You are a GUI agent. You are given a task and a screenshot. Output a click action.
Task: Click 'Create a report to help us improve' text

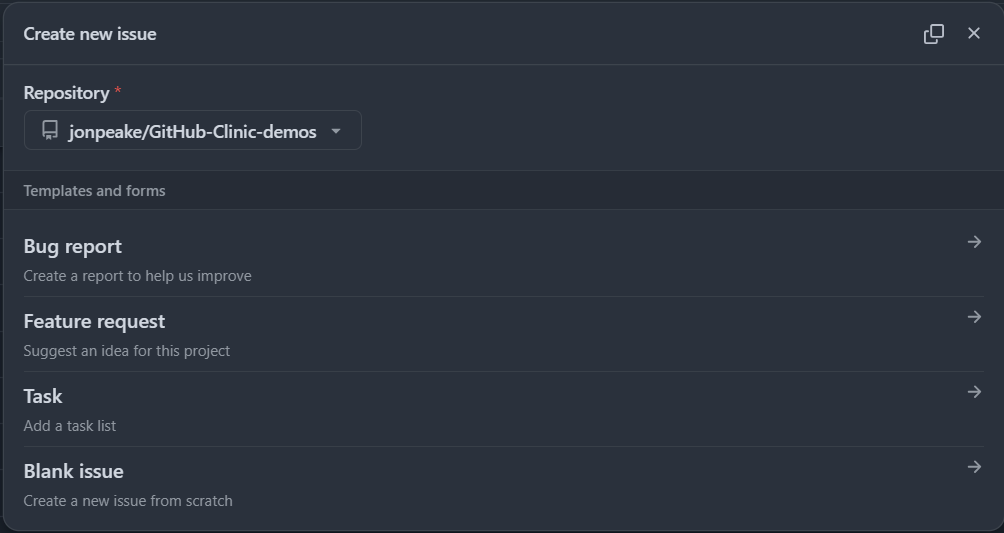pos(138,276)
